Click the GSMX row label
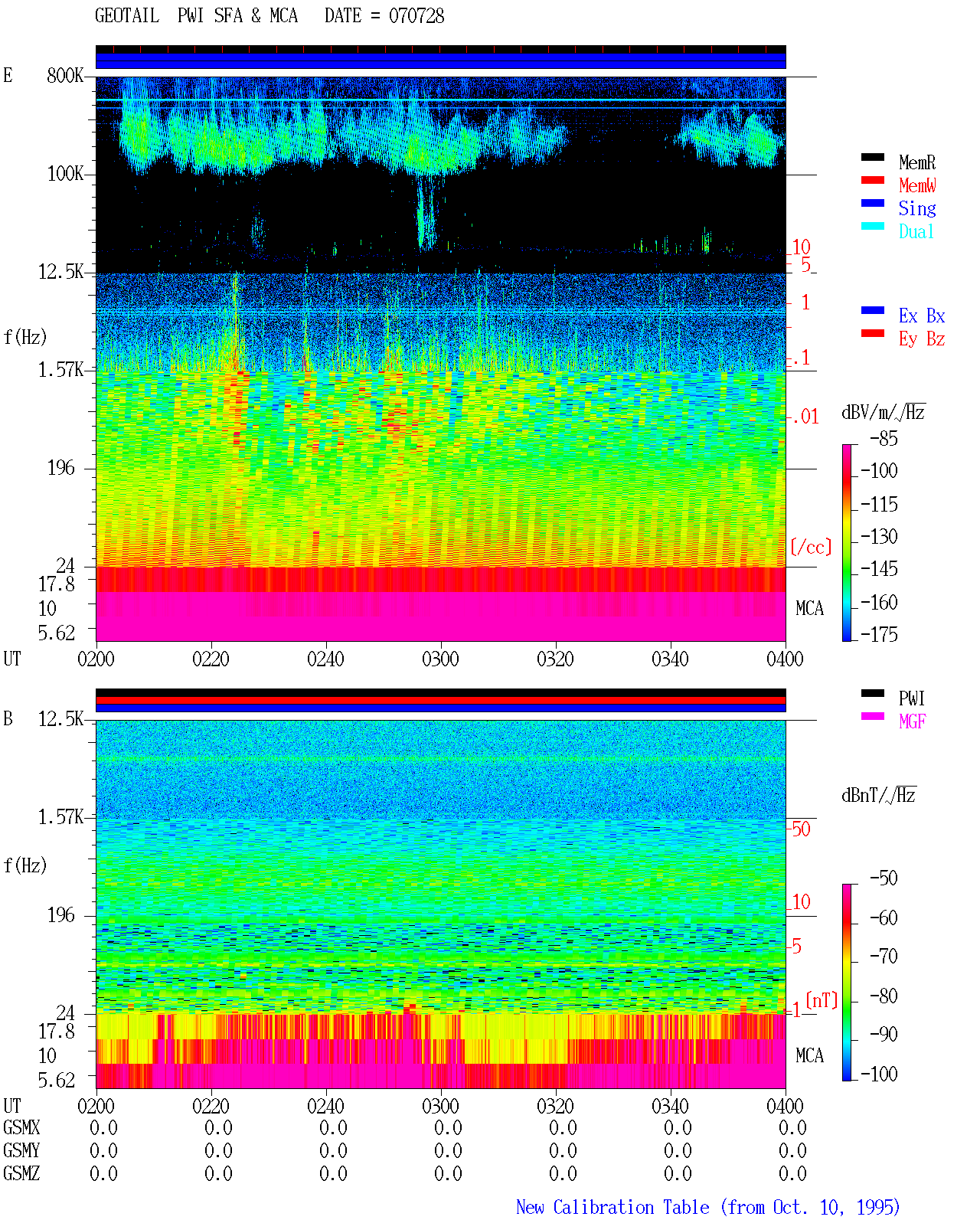 pos(21,1127)
